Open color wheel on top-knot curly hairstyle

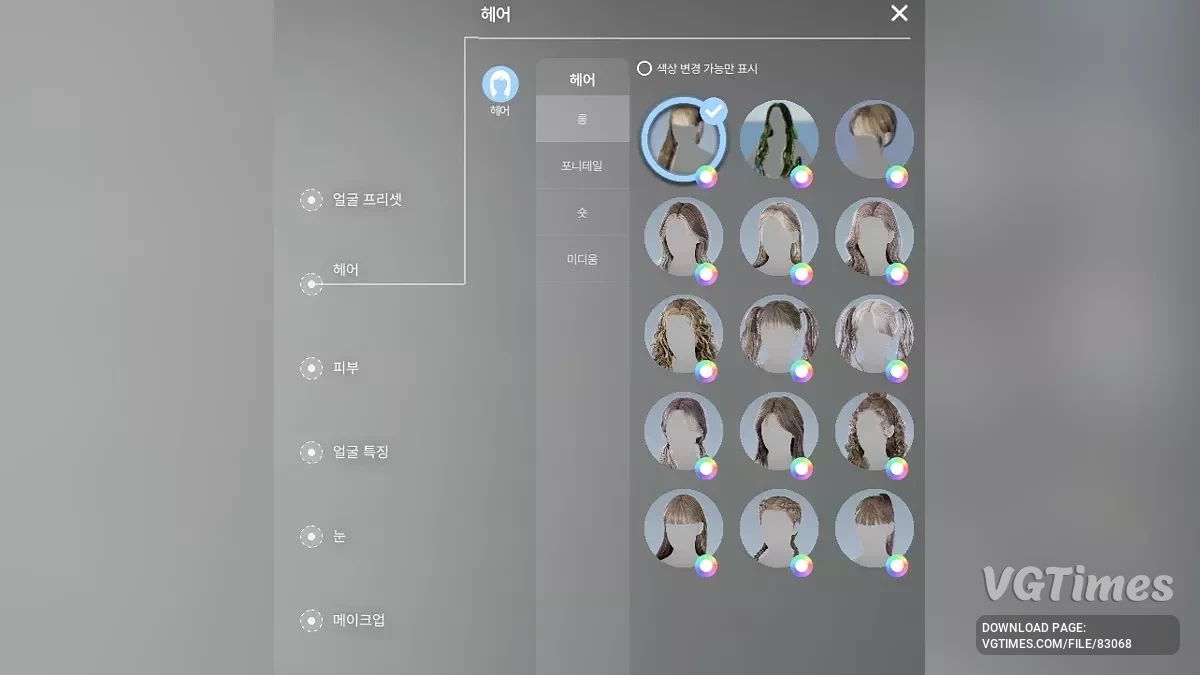pyautogui.click(x=897, y=468)
